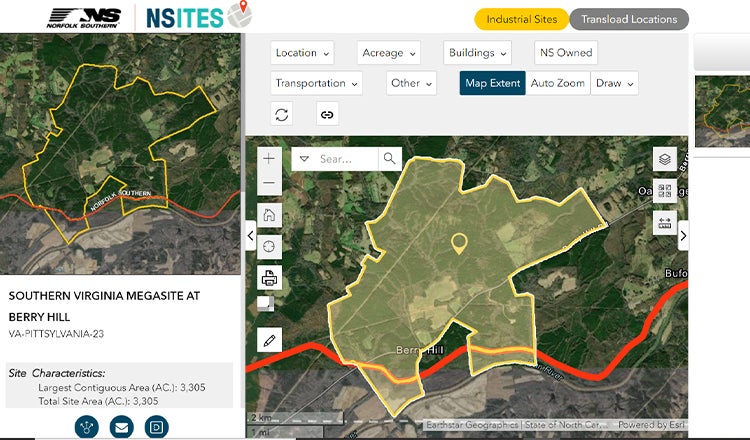Open the site aerial image preview

120,154
